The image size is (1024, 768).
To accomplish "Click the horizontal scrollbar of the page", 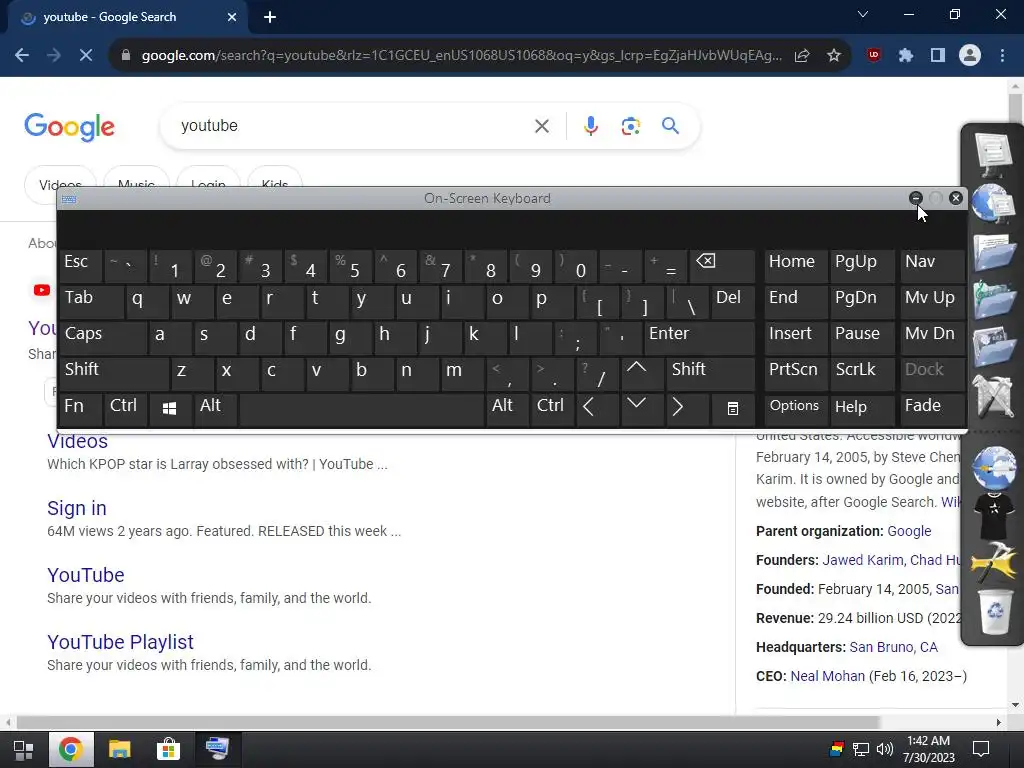I will 447,722.
